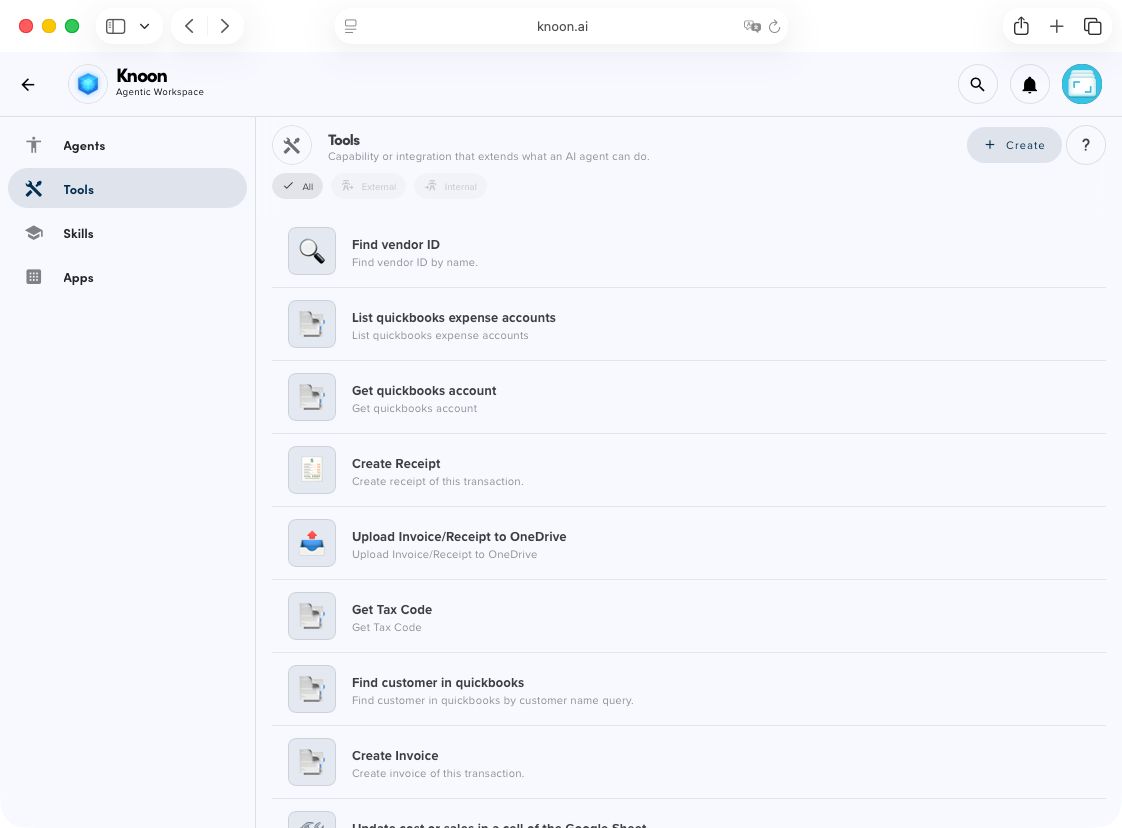
Task: Open the Safari share icon
Action: [1020, 27]
